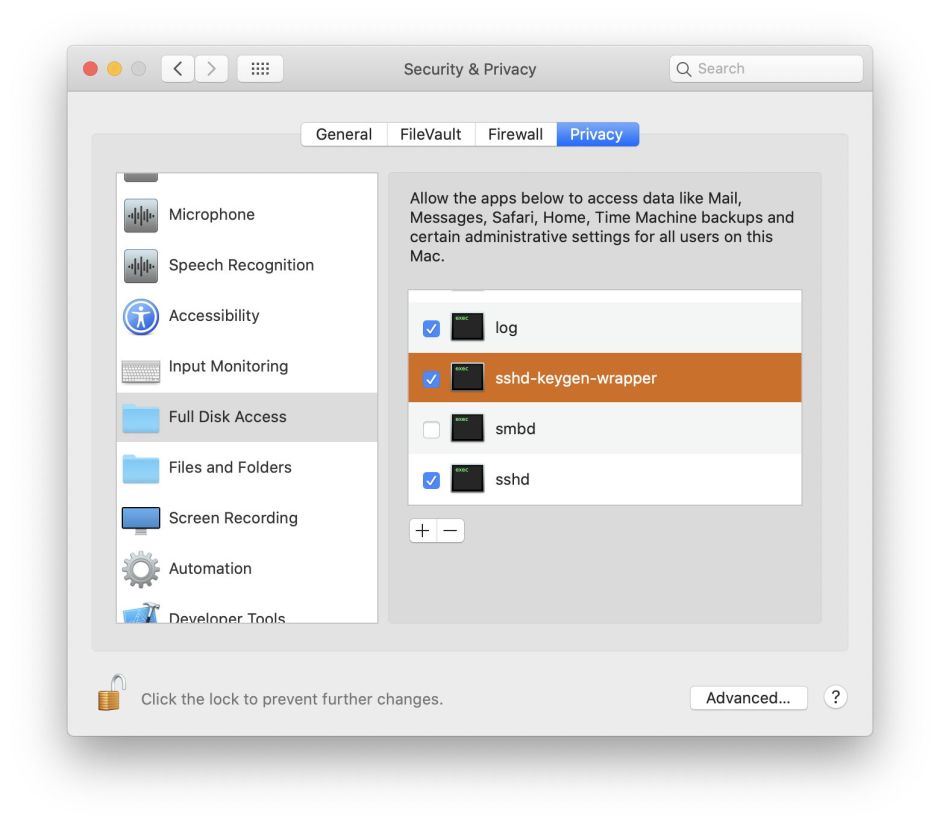Viewport: 940px width, 825px height.
Task: Click the Screen Recording display icon
Action: pyautogui.click(x=141, y=519)
